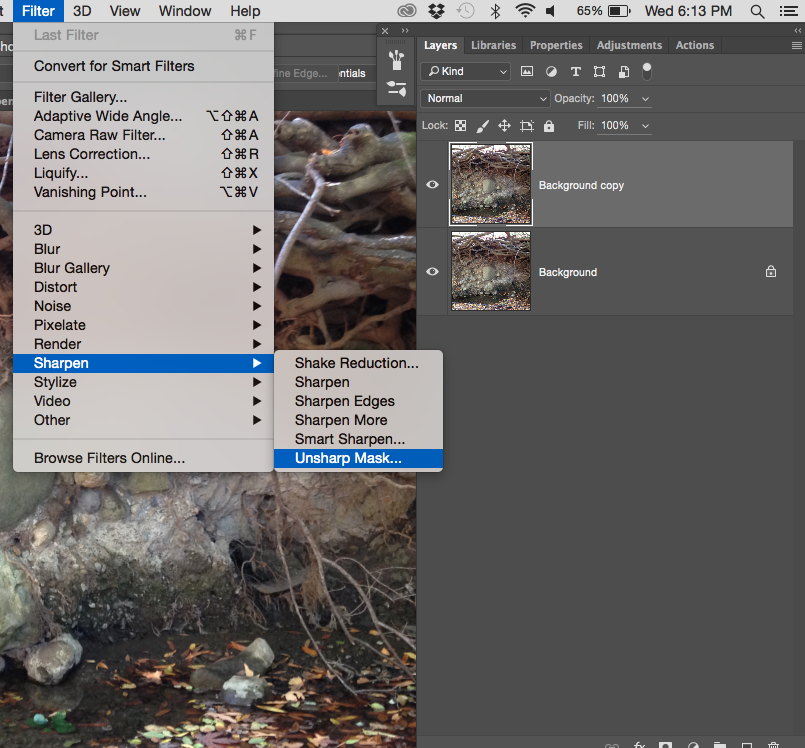Filter layers by type layer icon

(x=576, y=71)
